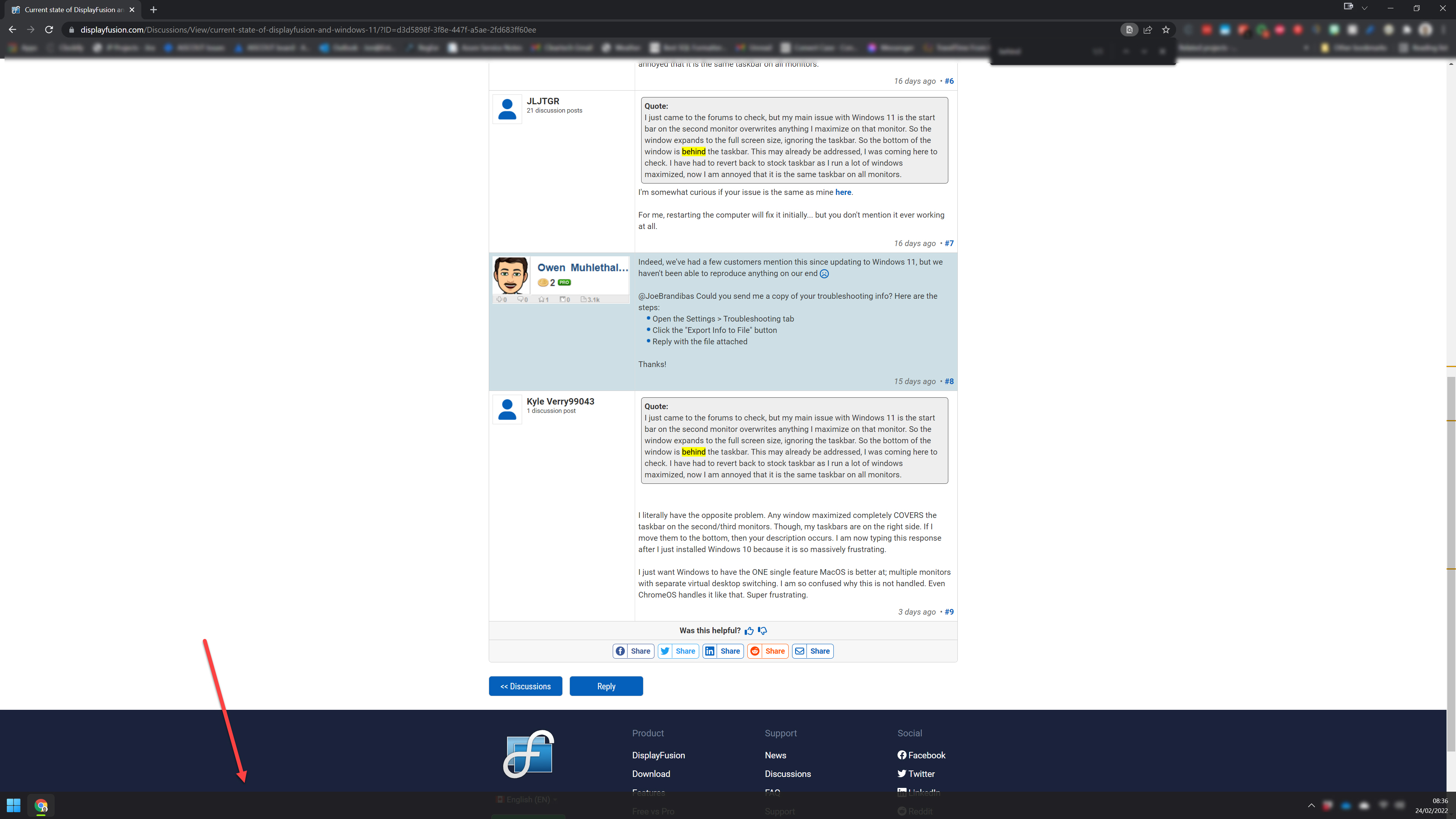
Task: Open the 'here' link in post #7
Action: tap(843, 192)
